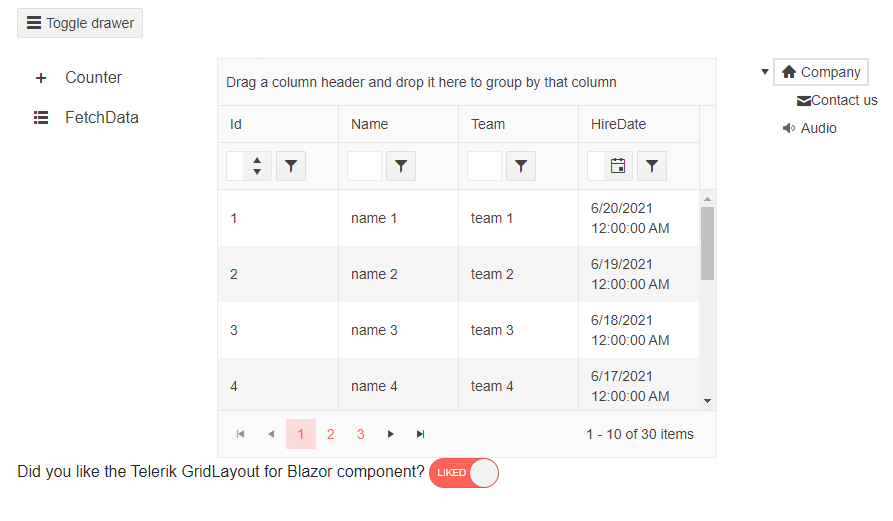Select the Contact us tree item
893x521 pixels.
(x=843, y=100)
